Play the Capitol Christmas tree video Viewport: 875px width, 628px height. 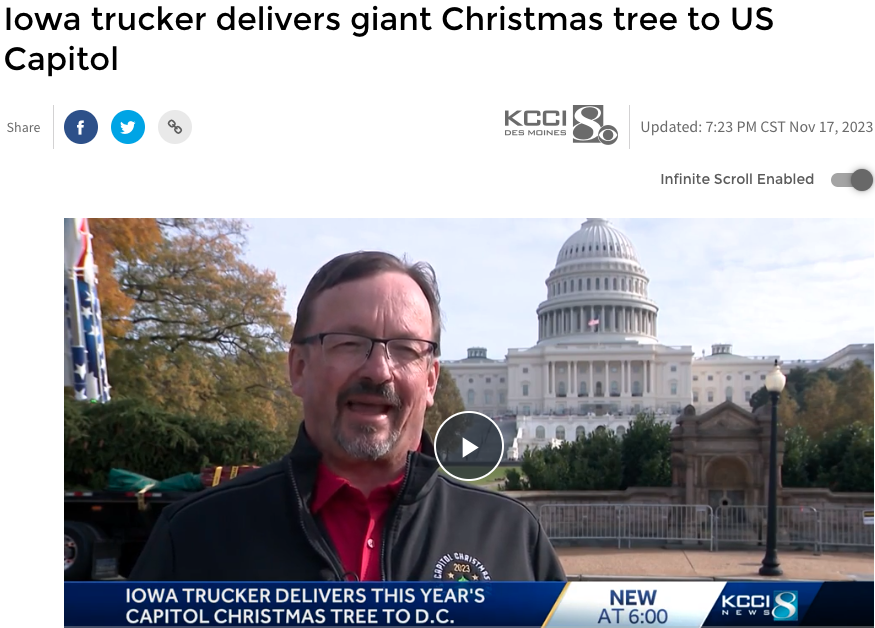coord(469,446)
